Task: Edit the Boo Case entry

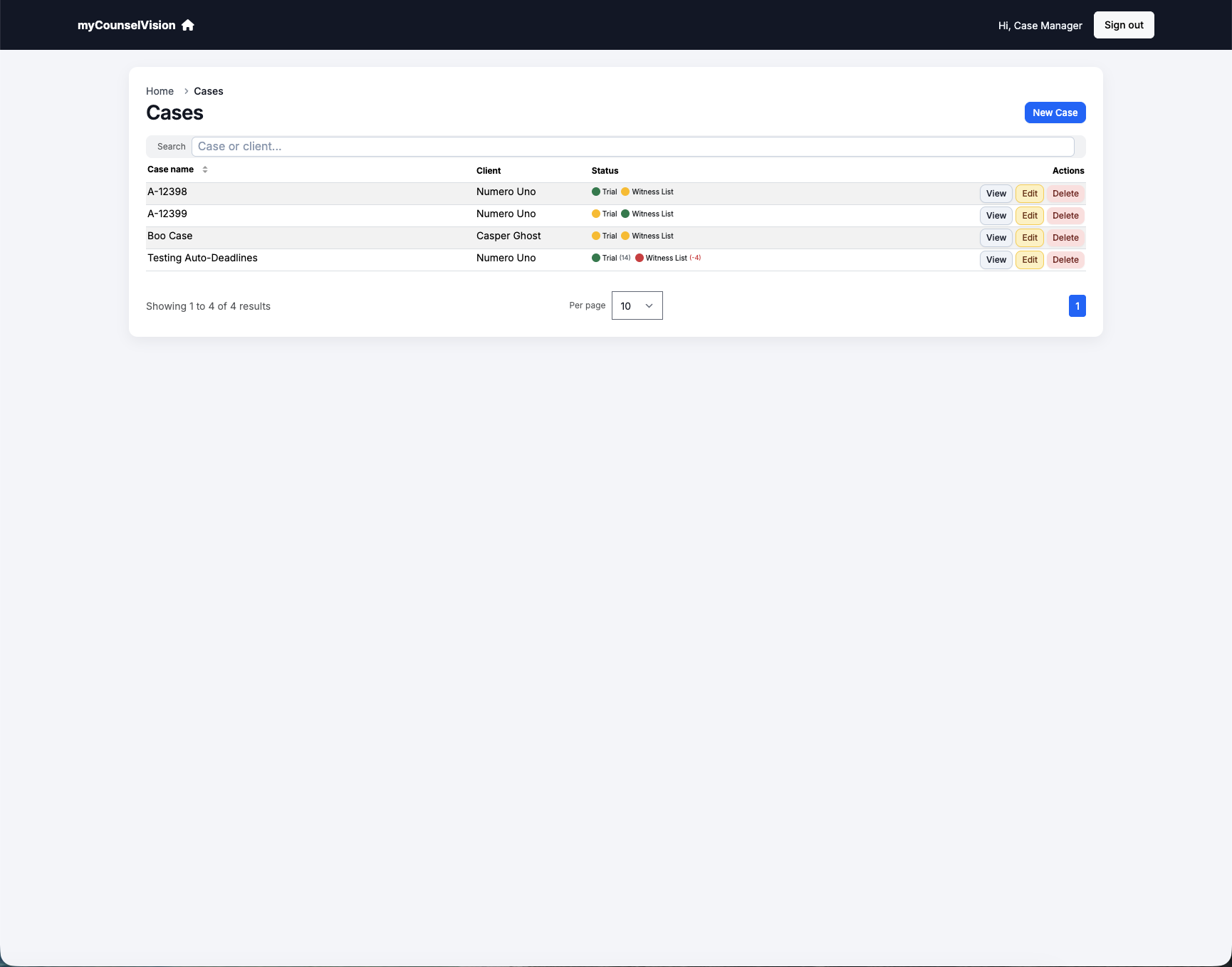Action: (1029, 237)
